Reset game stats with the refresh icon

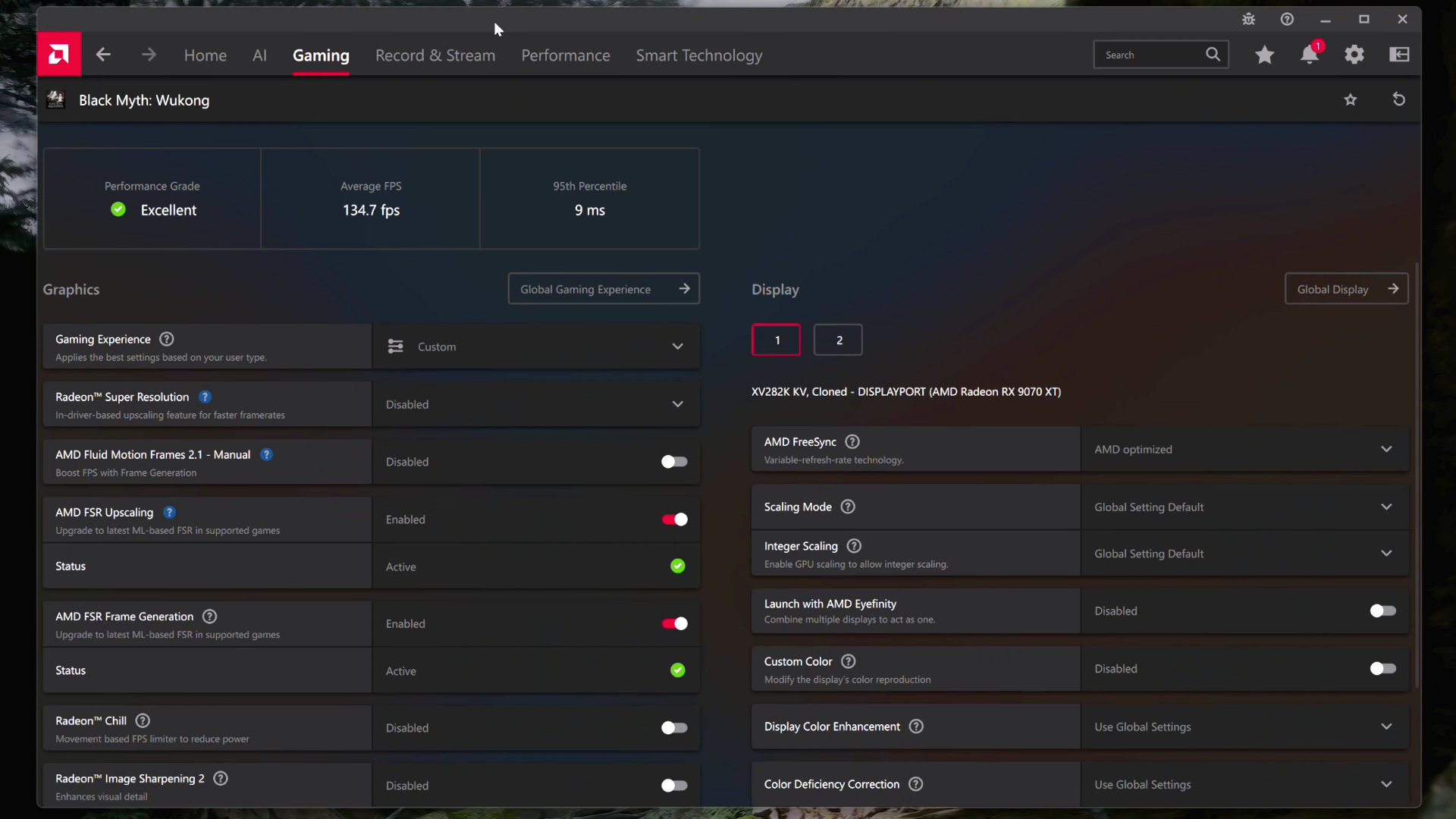click(1398, 99)
